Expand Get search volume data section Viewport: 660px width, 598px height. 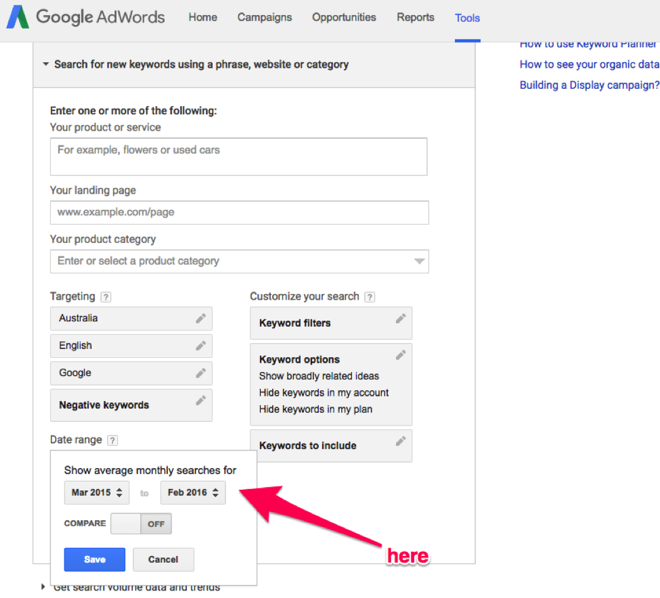point(43,587)
